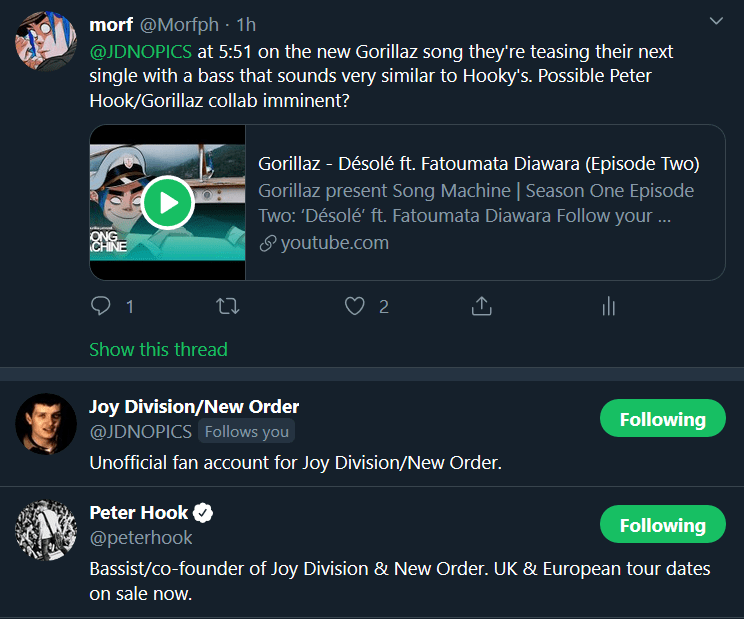Viewport: 744px width, 619px height.
Task: Share the tweet via the share icon
Action: click(x=481, y=307)
